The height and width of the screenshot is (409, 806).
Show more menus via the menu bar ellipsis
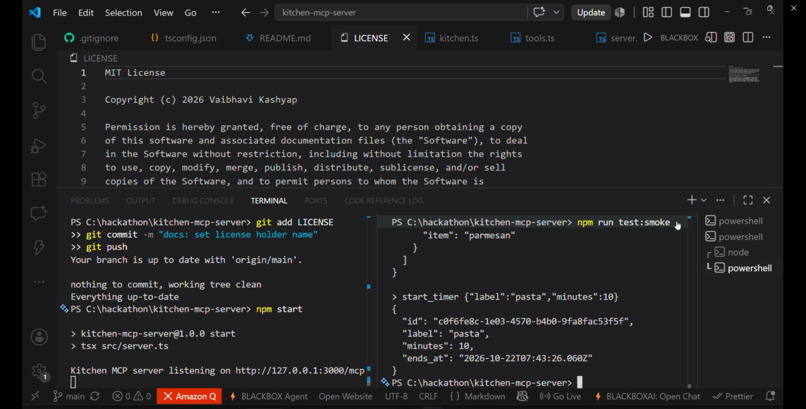(x=216, y=12)
